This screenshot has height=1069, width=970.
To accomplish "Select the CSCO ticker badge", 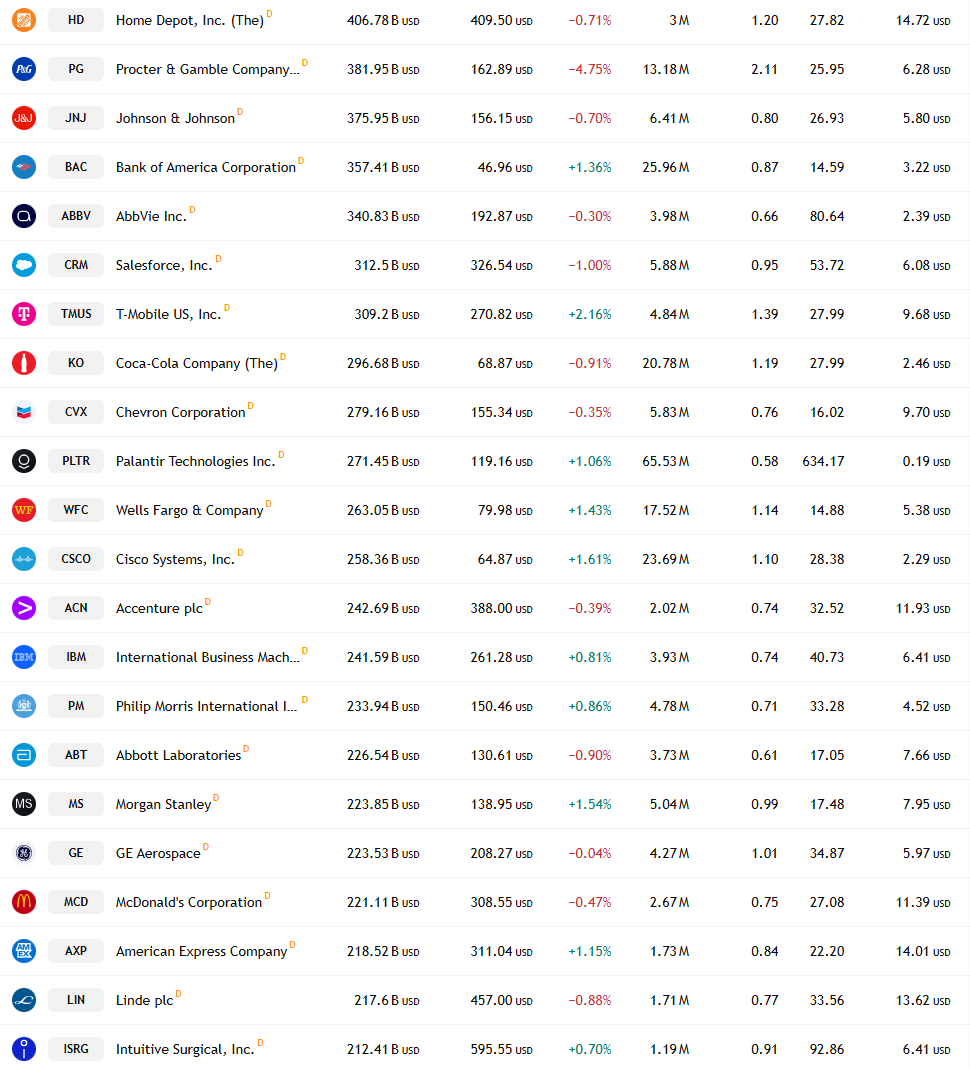I will coord(76,559).
